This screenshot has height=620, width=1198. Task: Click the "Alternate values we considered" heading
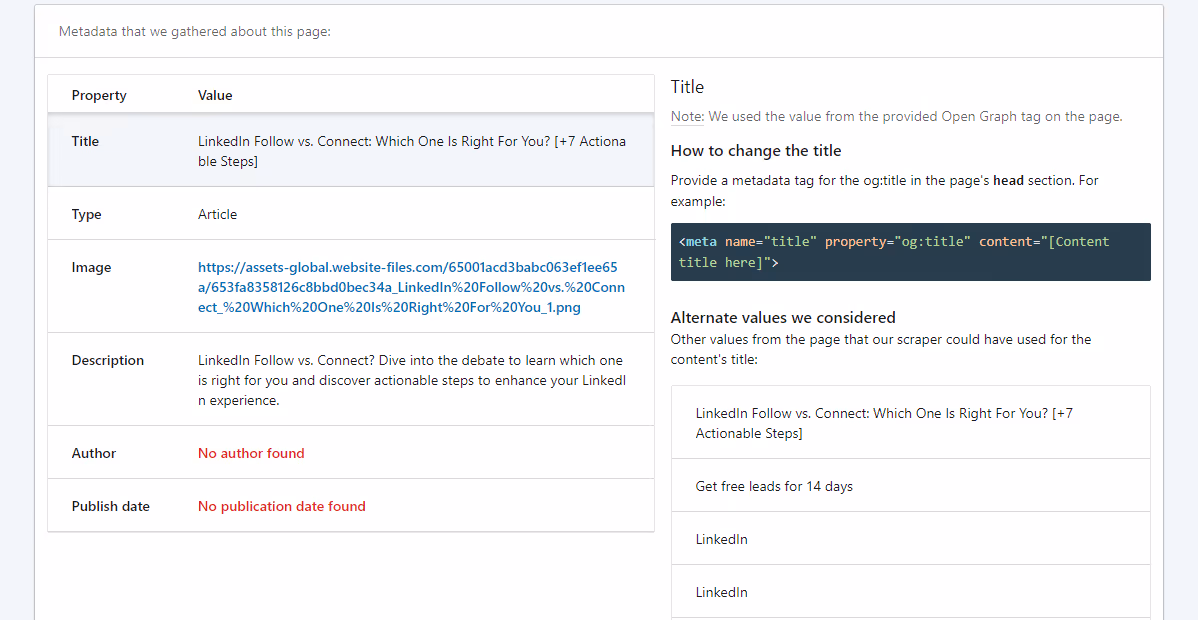click(783, 317)
